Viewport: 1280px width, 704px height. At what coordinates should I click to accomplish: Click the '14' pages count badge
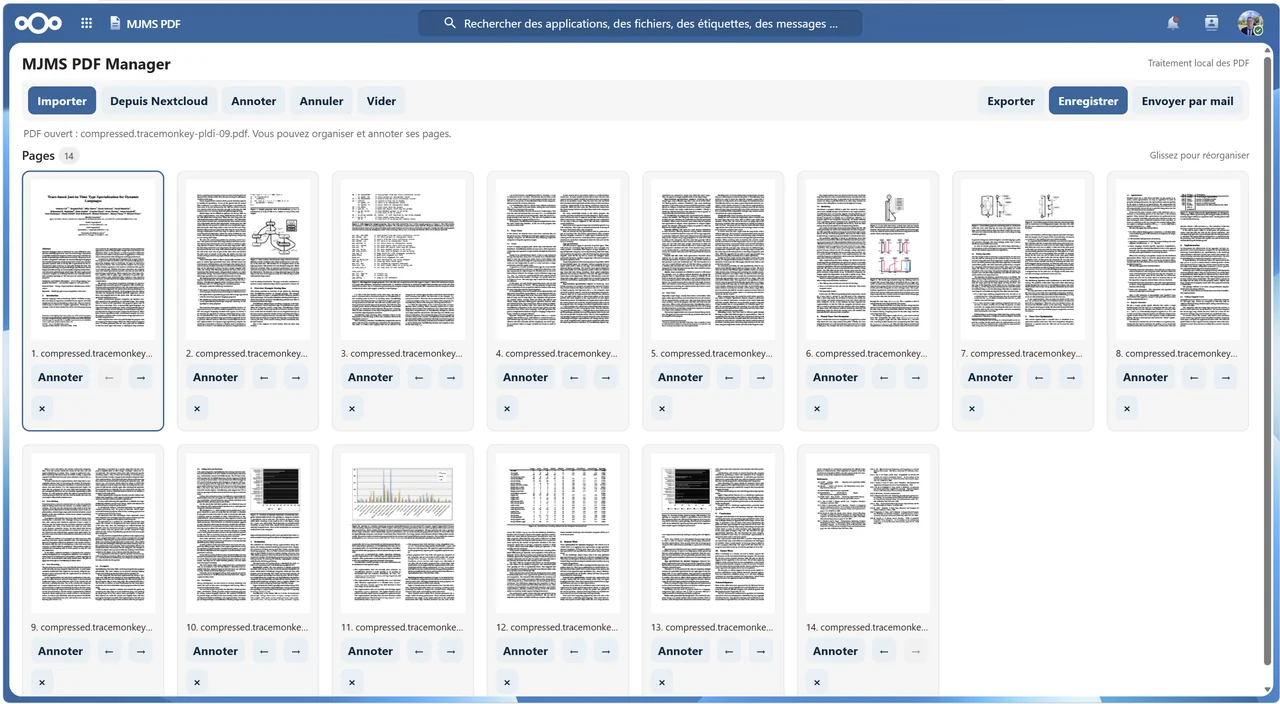(x=68, y=156)
